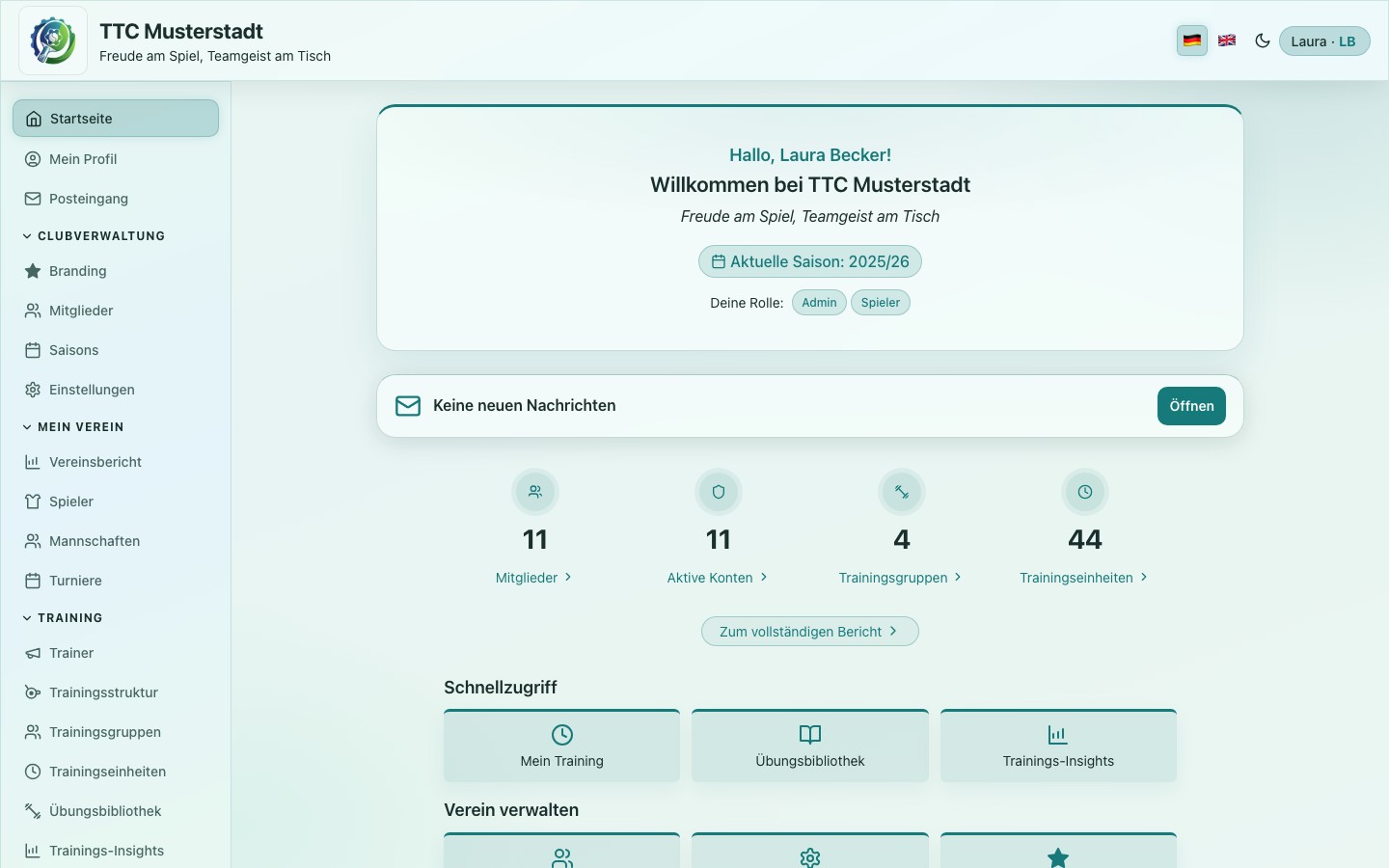The height and width of the screenshot is (868, 1389).
Task: Click the Branding star icon in sidebar
Action: 33,271
